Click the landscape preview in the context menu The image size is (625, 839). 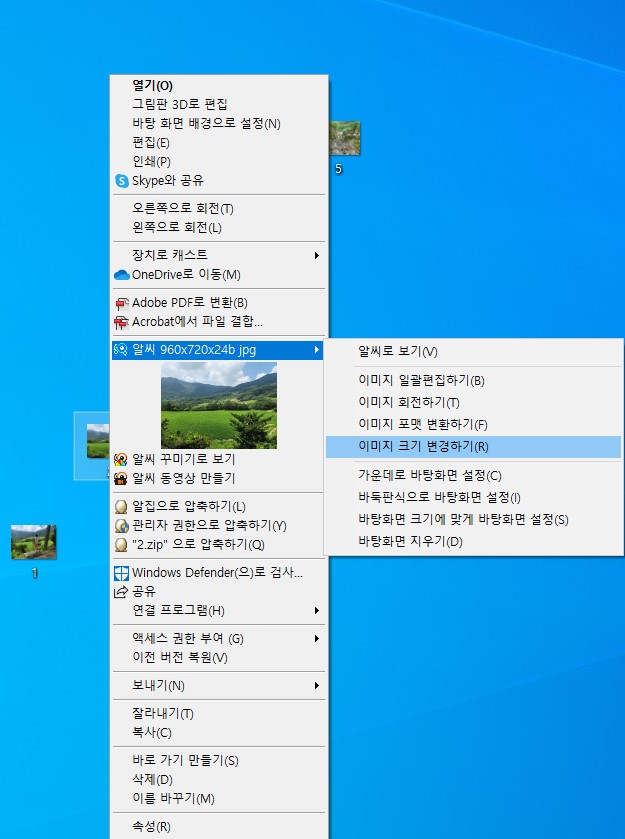[x=219, y=405]
